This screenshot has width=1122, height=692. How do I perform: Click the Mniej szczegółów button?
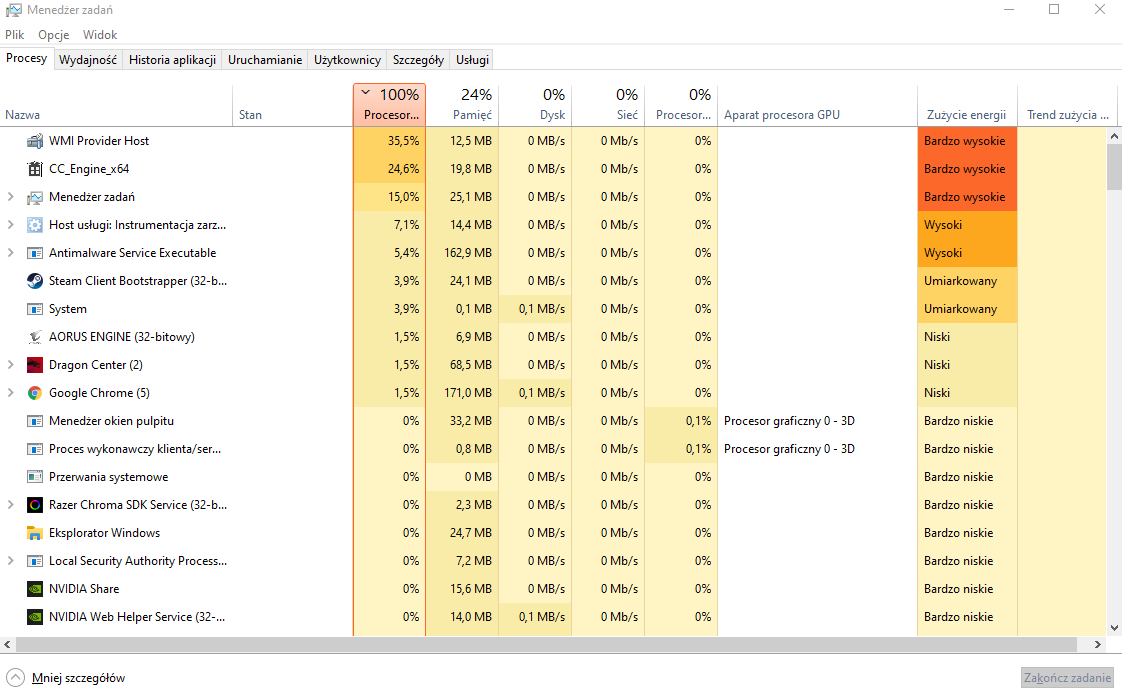[66, 677]
